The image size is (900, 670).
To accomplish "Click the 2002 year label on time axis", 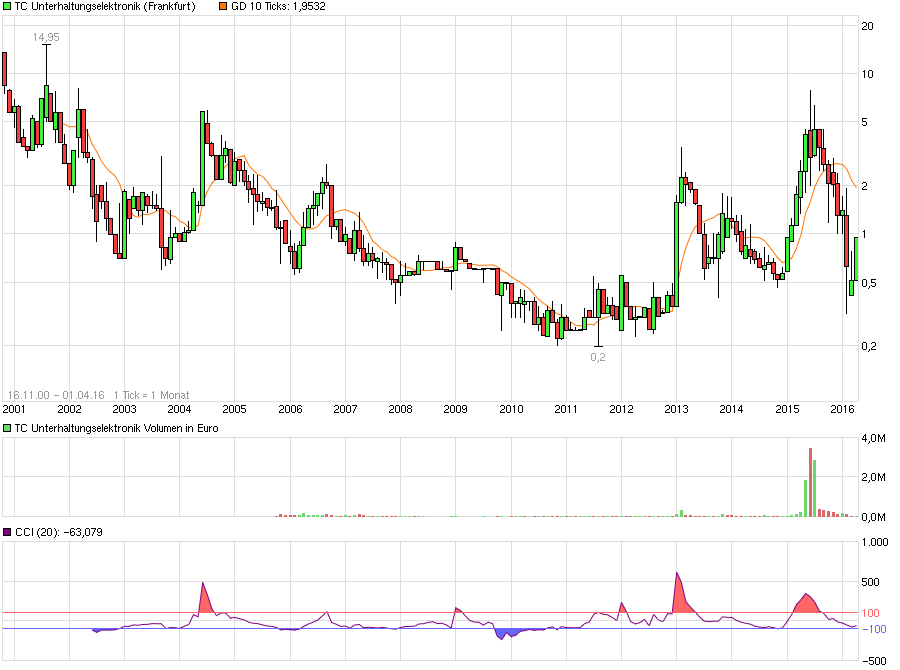I will click(69, 409).
